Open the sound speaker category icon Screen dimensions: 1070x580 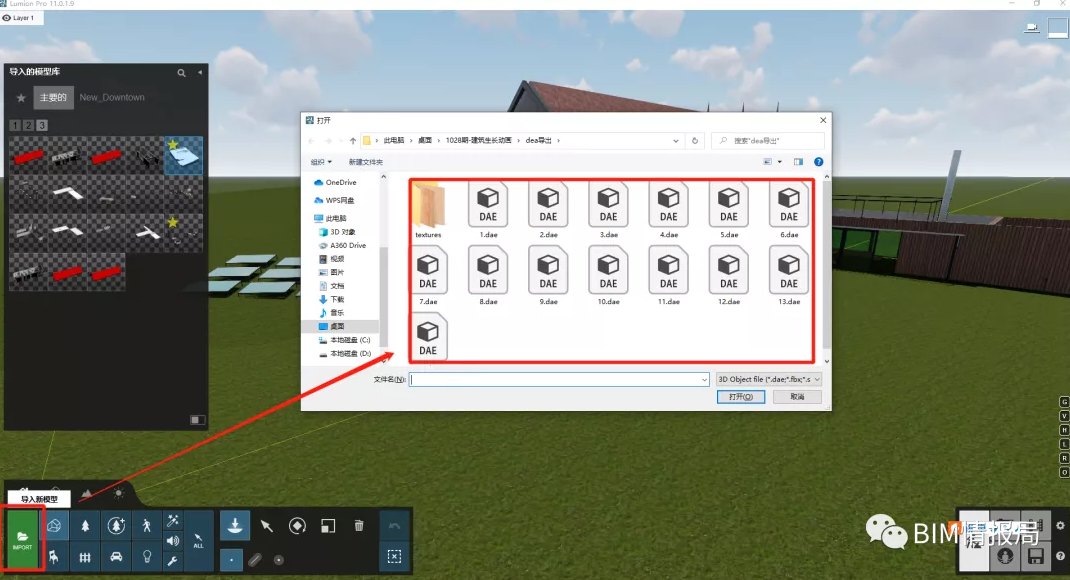pos(173,540)
